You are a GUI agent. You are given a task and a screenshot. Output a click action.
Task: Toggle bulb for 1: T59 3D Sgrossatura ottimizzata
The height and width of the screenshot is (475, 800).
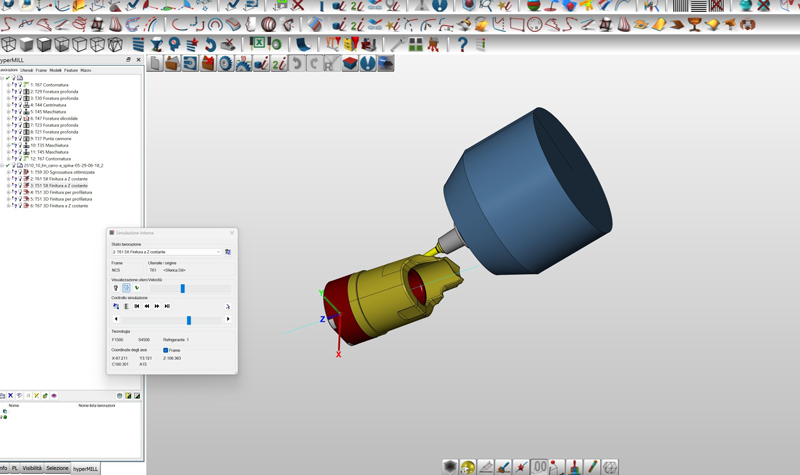point(20,172)
